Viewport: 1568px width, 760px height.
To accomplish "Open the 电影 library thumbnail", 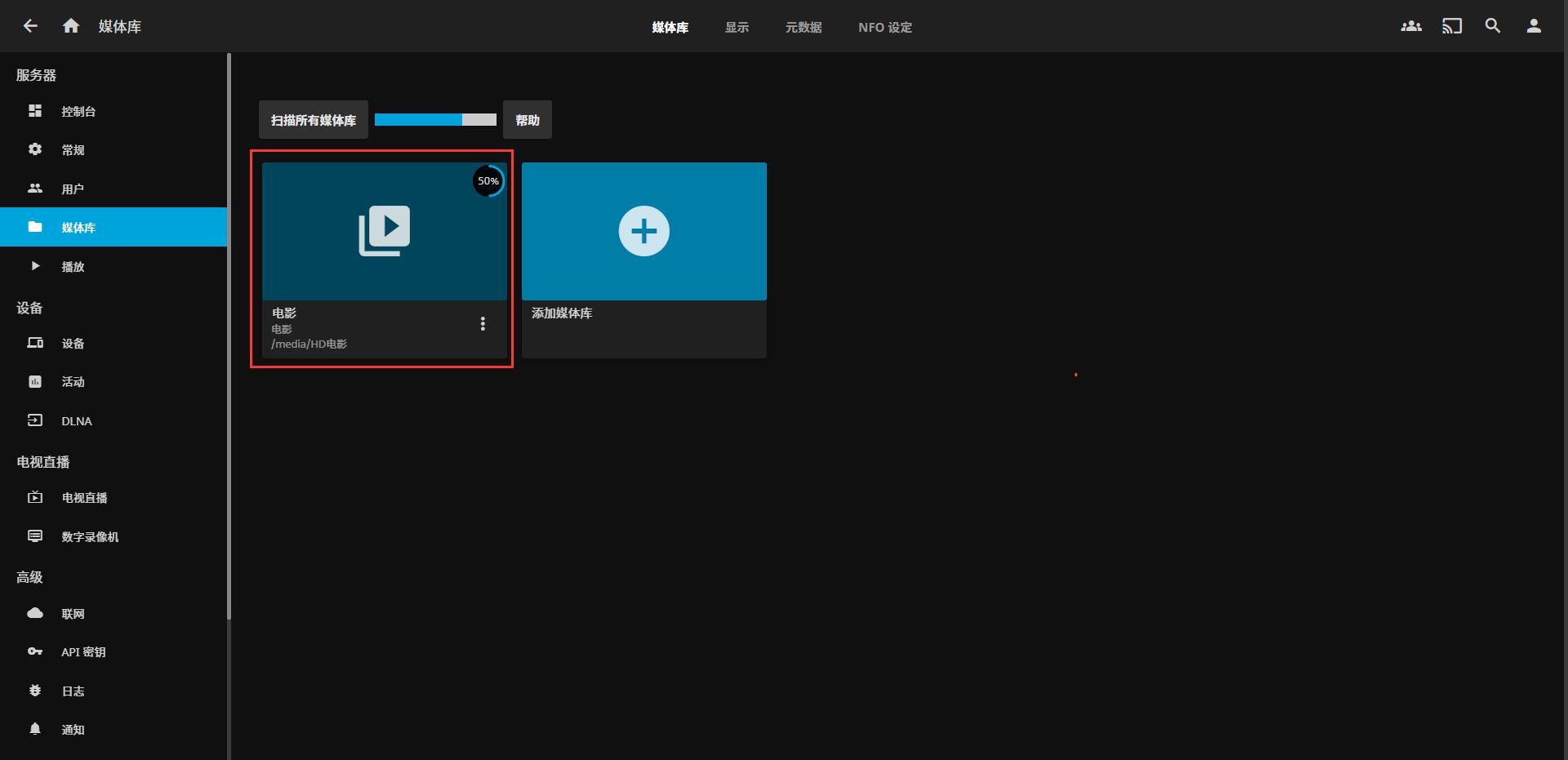I will (384, 231).
